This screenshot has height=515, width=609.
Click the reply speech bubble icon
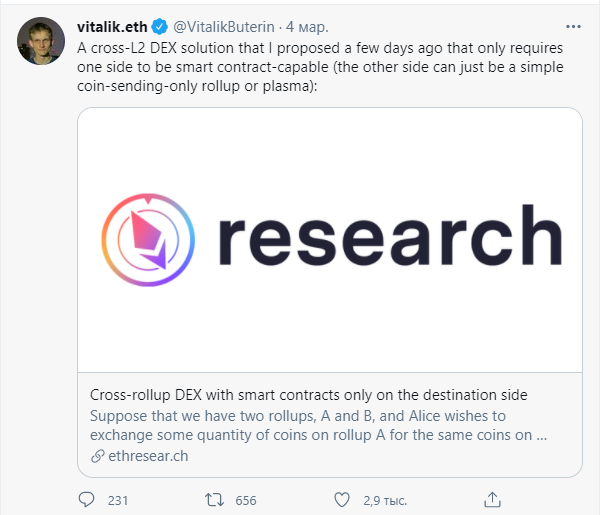(x=87, y=498)
